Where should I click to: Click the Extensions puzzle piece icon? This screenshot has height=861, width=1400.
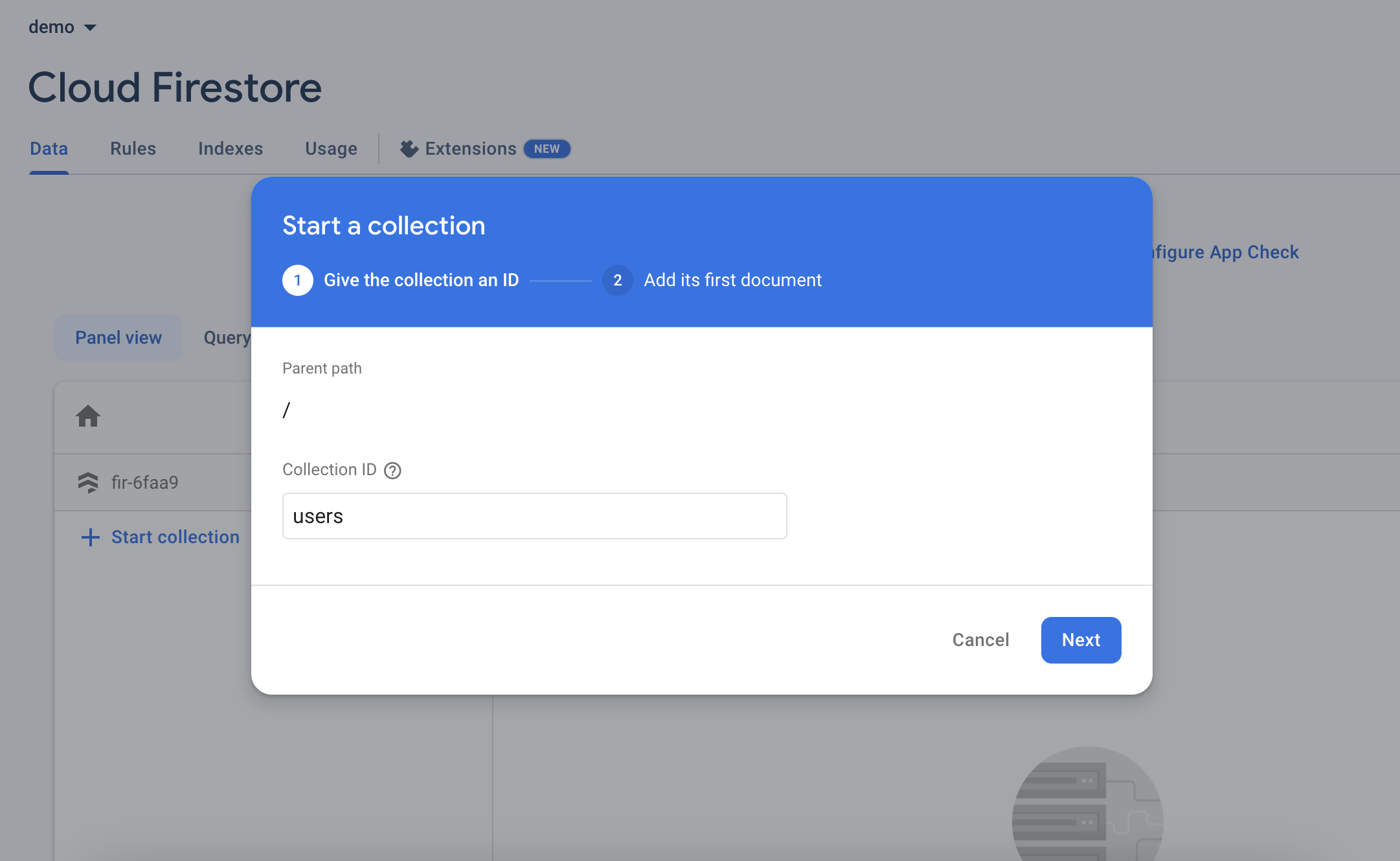pyautogui.click(x=409, y=149)
